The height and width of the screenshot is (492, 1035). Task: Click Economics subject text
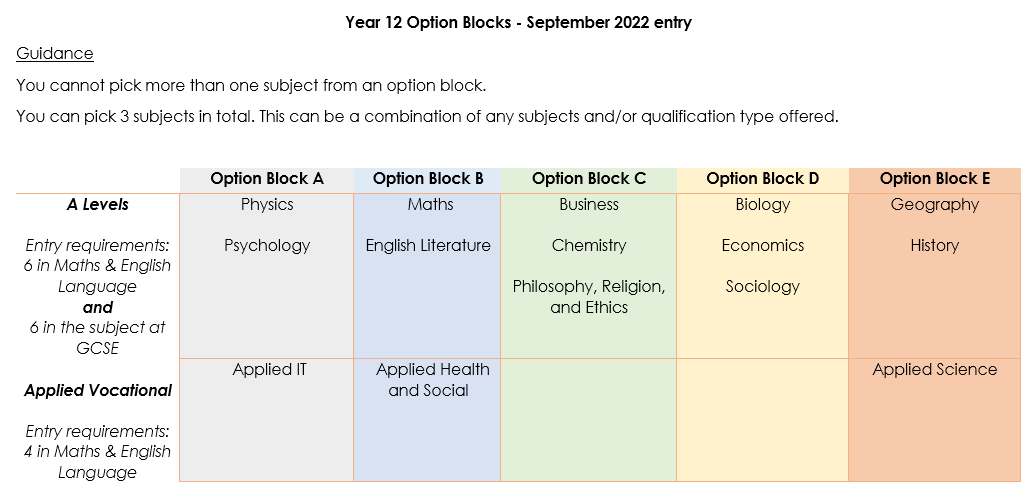(762, 246)
